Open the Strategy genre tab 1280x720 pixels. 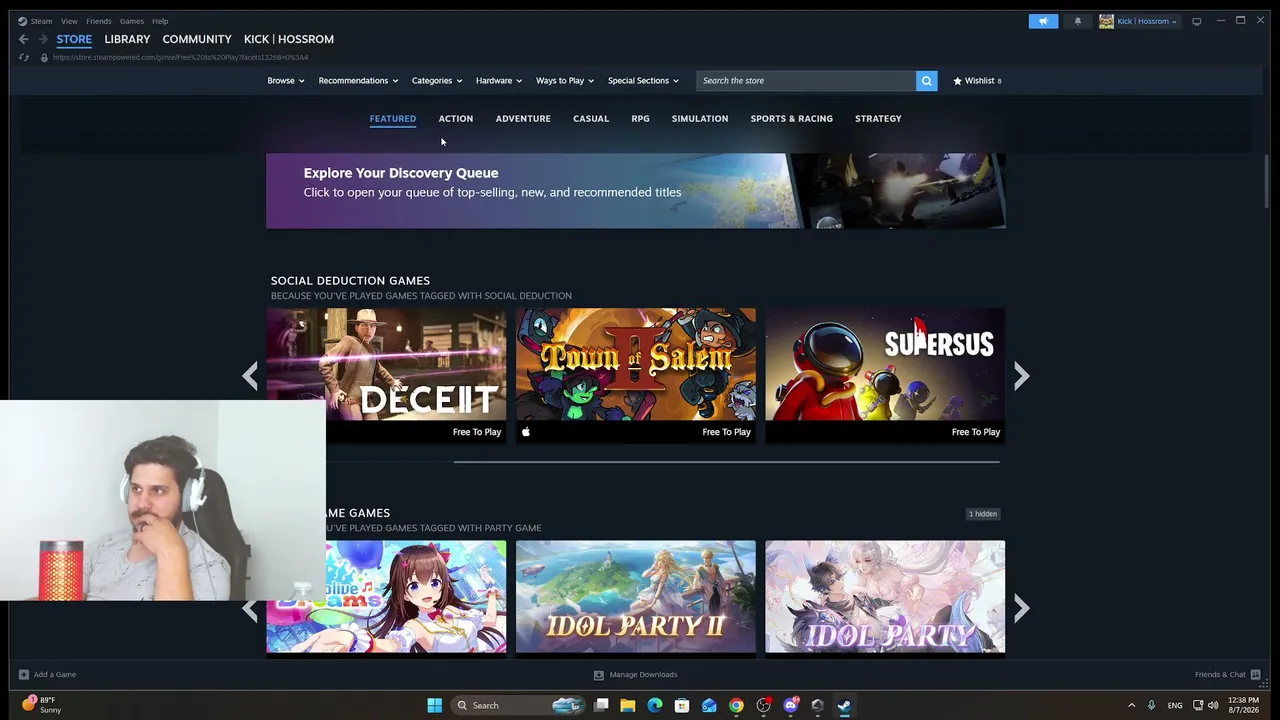[x=878, y=119]
